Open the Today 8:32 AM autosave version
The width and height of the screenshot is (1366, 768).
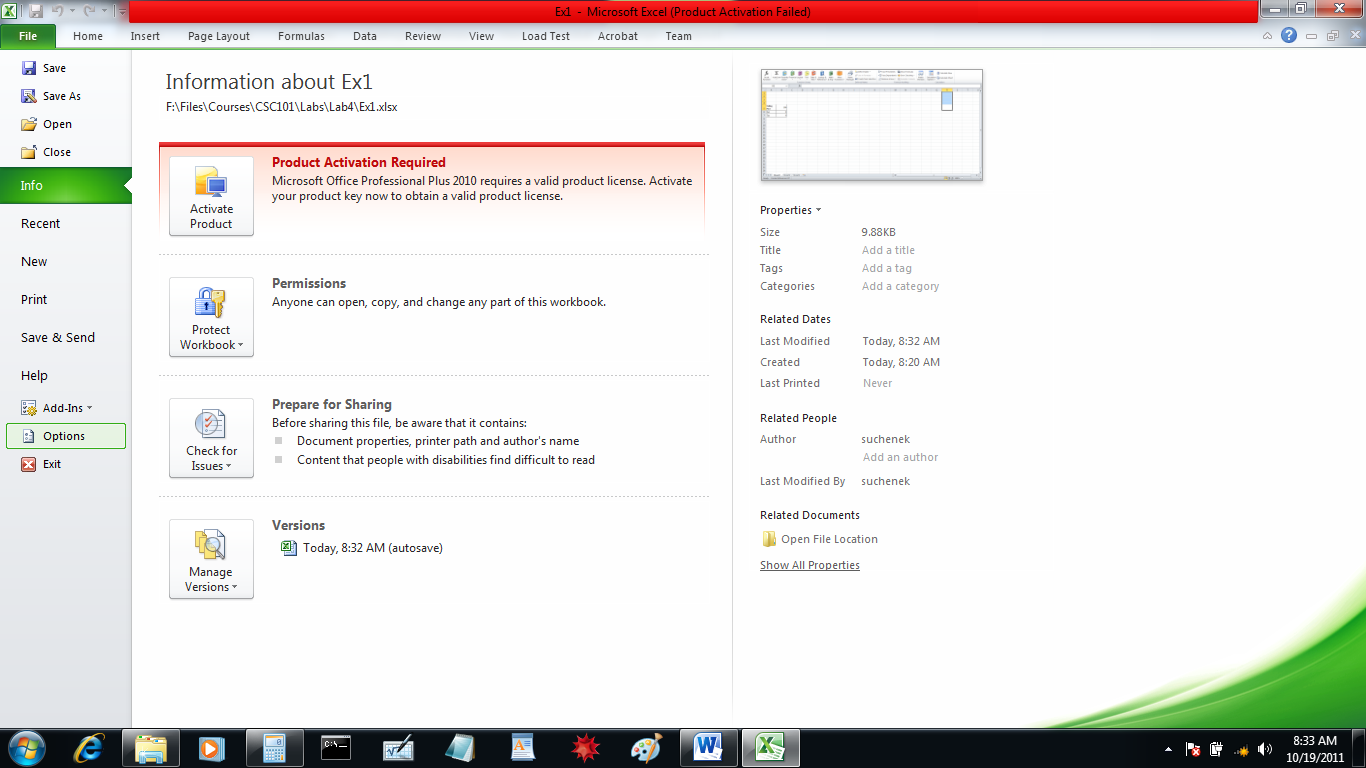(362, 548)
